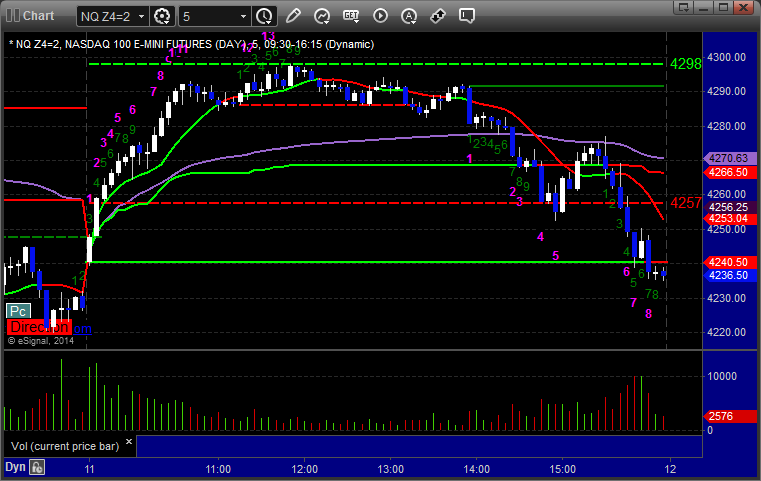
Task: Open the GET studies menu
Action: point(351,16)
